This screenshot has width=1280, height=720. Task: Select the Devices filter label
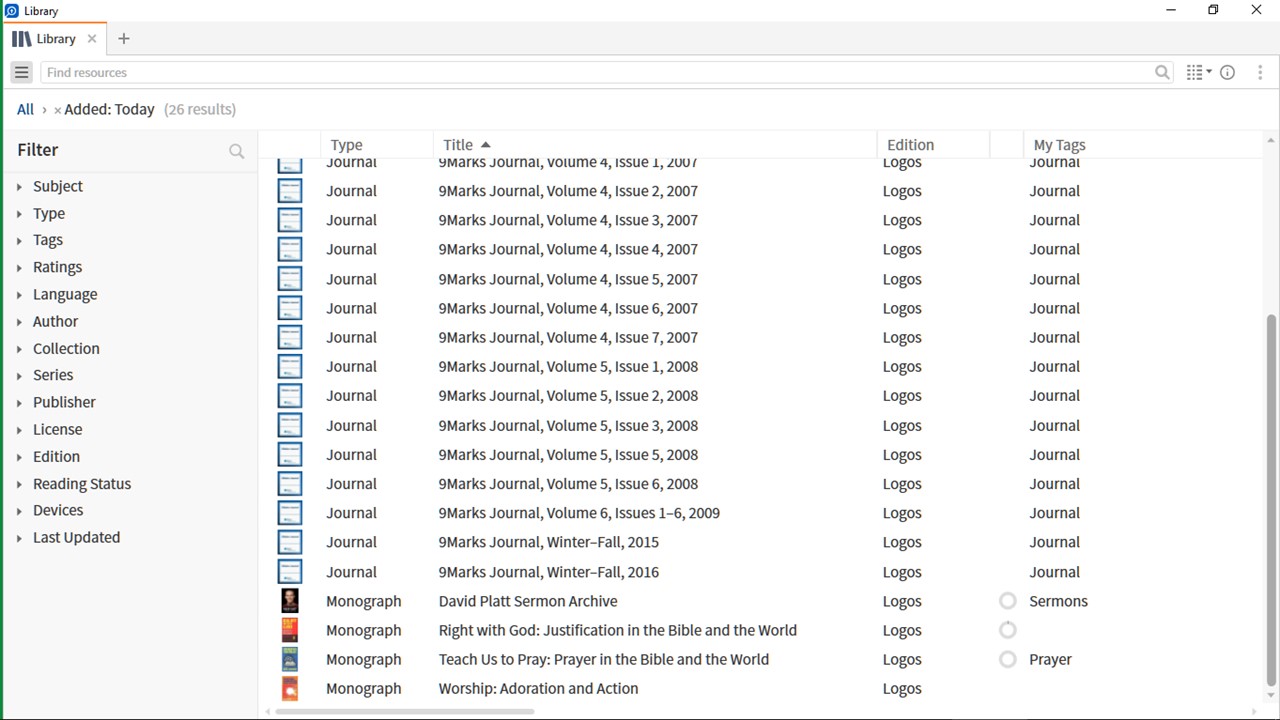coord(58,510)
